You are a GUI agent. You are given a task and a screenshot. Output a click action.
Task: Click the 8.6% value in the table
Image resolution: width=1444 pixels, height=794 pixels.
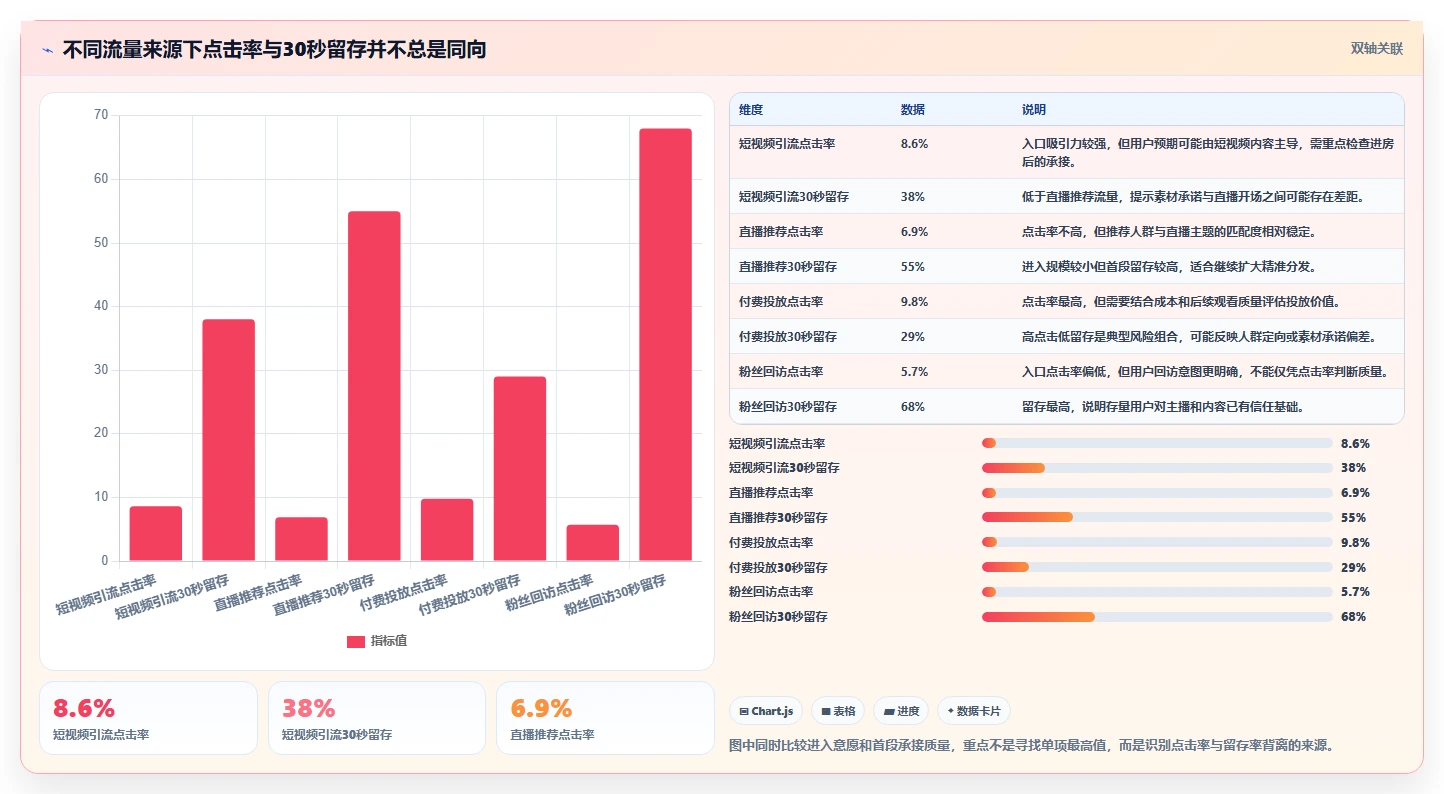click(914, 144)
